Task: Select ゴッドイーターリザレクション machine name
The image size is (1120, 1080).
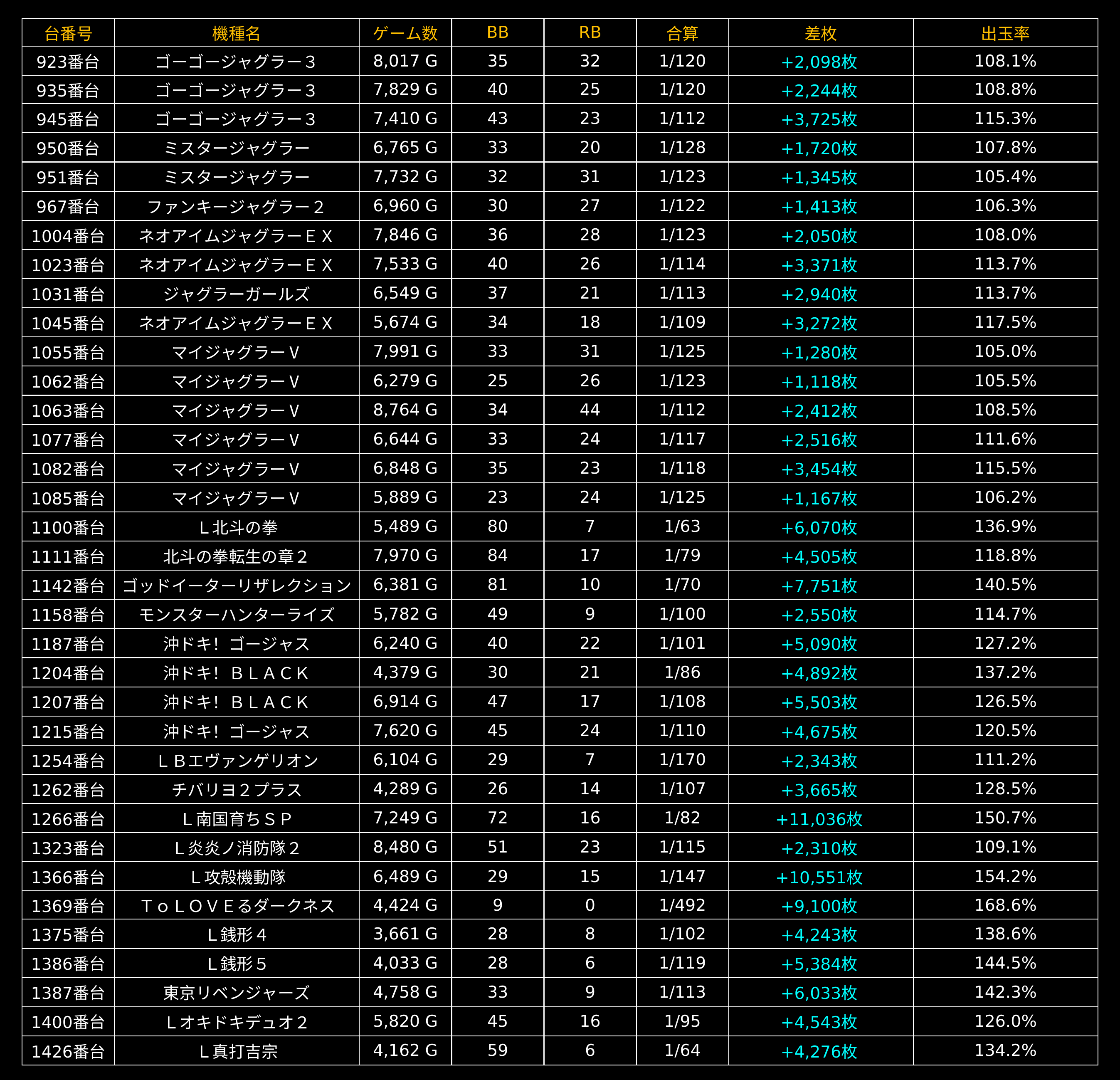Action: [x=237, y=586]
